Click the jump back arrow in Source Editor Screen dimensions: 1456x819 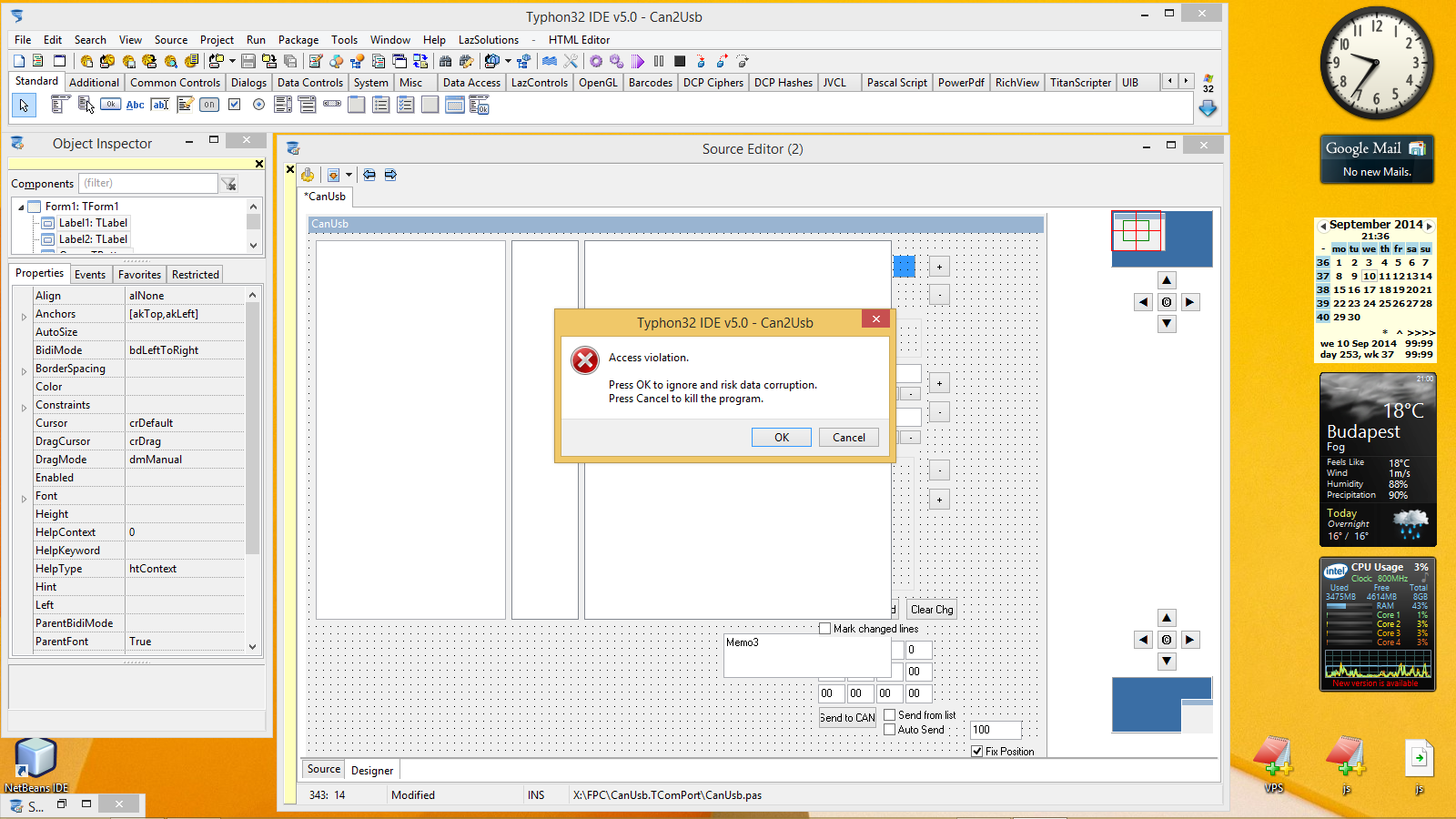(369, 175)
